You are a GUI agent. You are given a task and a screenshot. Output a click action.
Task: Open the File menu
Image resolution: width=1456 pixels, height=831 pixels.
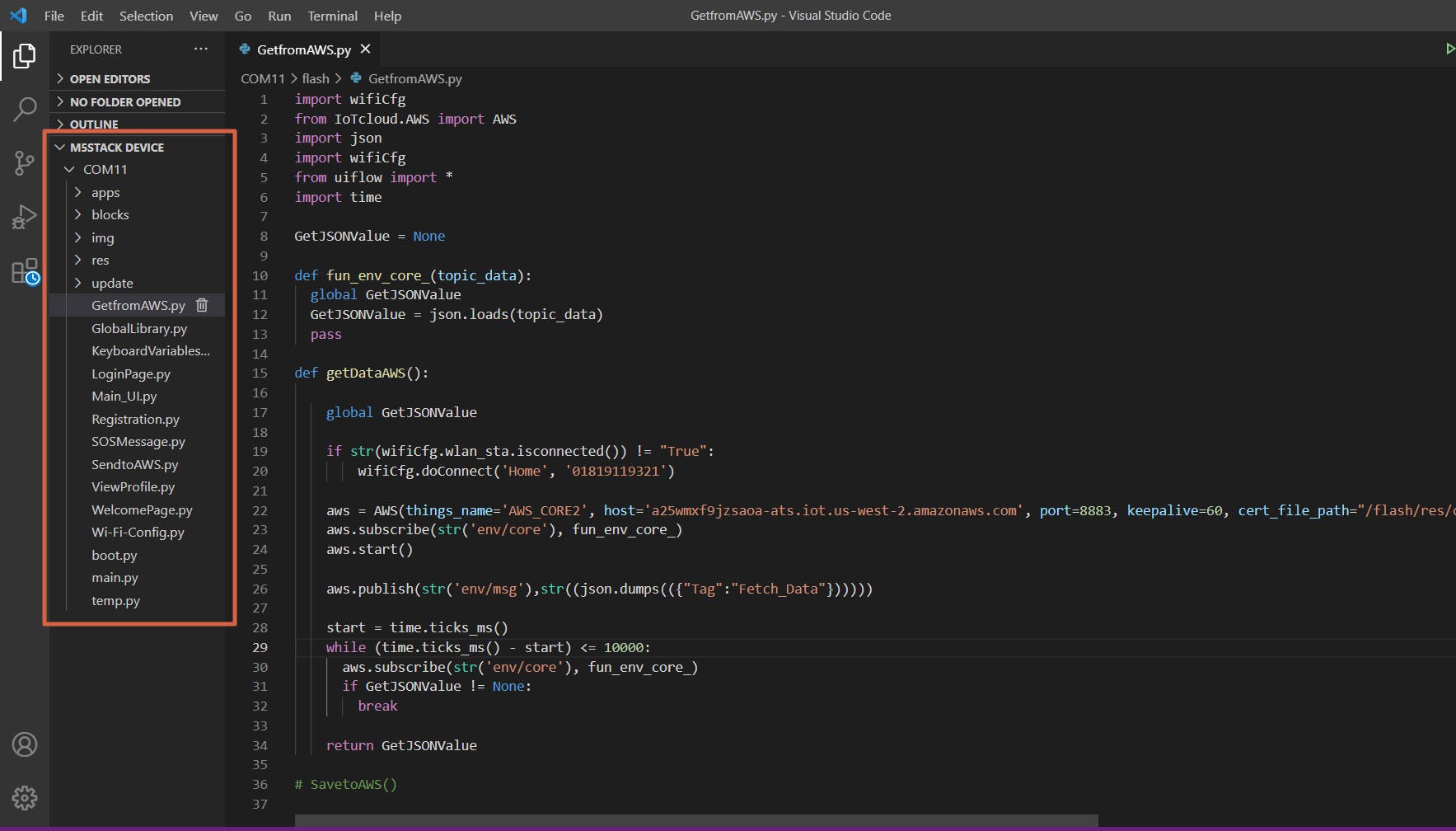tap(54, 16)
